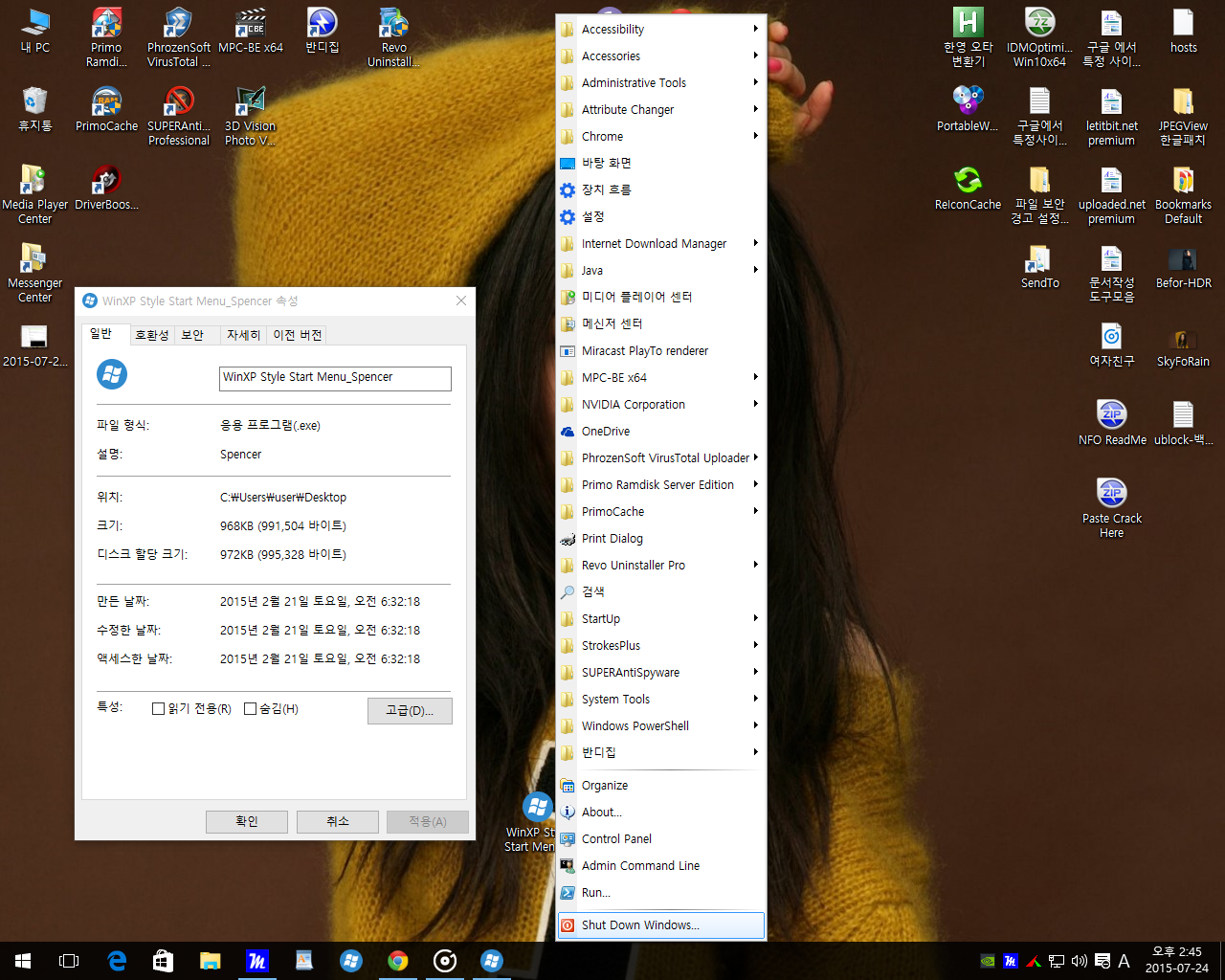Expand the NVIDIA Corporation submenu
The width and height of the screenshot is (1225, 980).
[660, 405]
